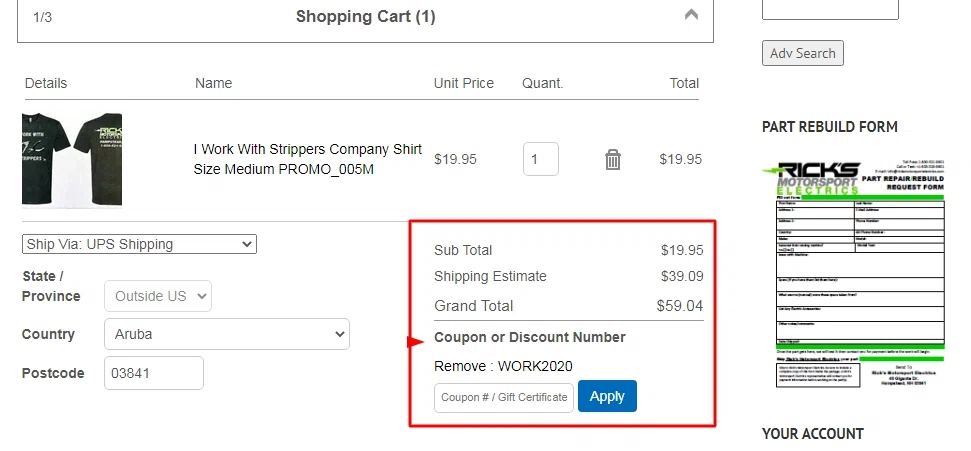Image resolution: width=971 pixels, height=451 pixels.
Task: Open the State / Province dropdown
Action: pos(158,296)
